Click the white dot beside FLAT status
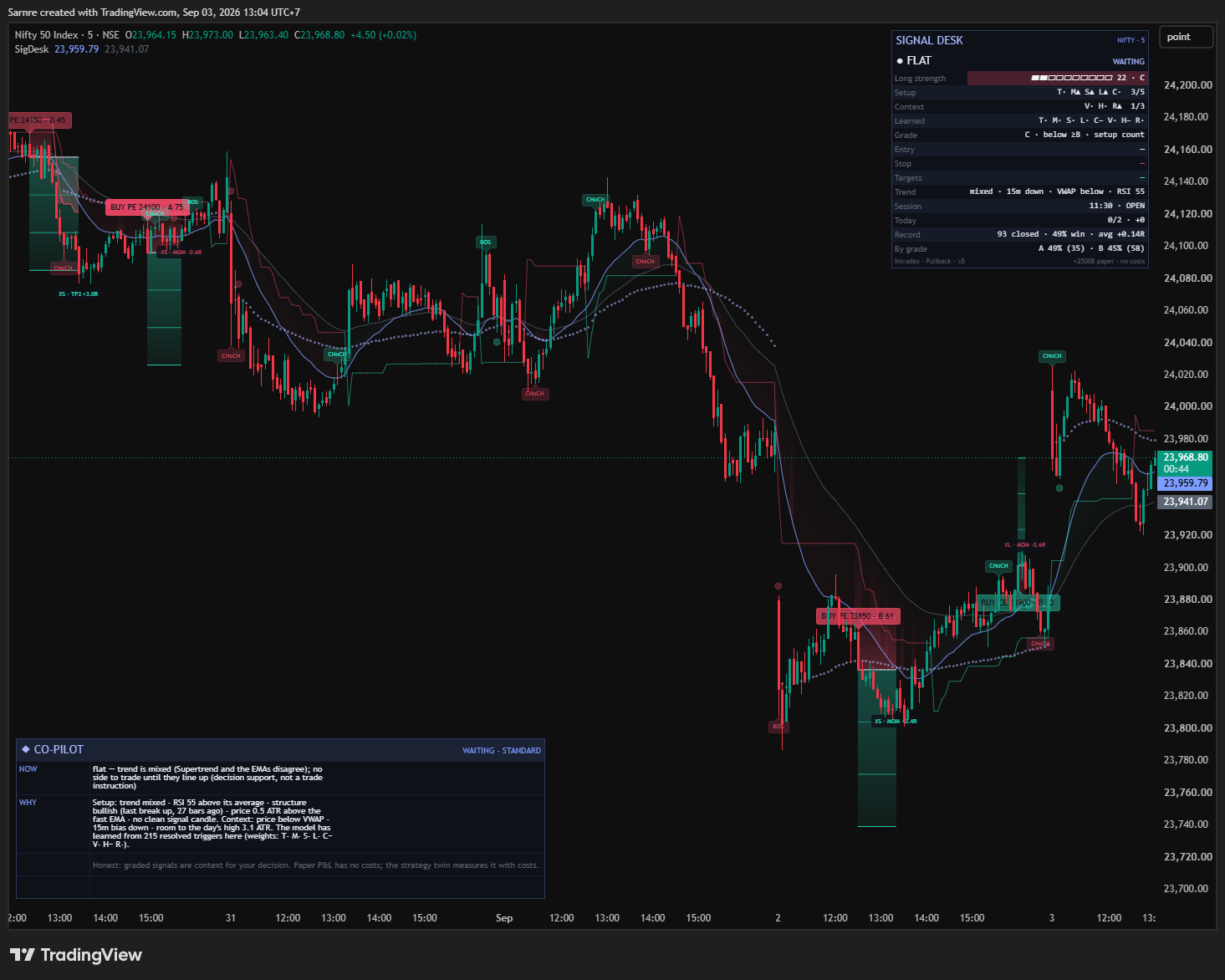This screenshot has width=1225, height=980. 900,61
